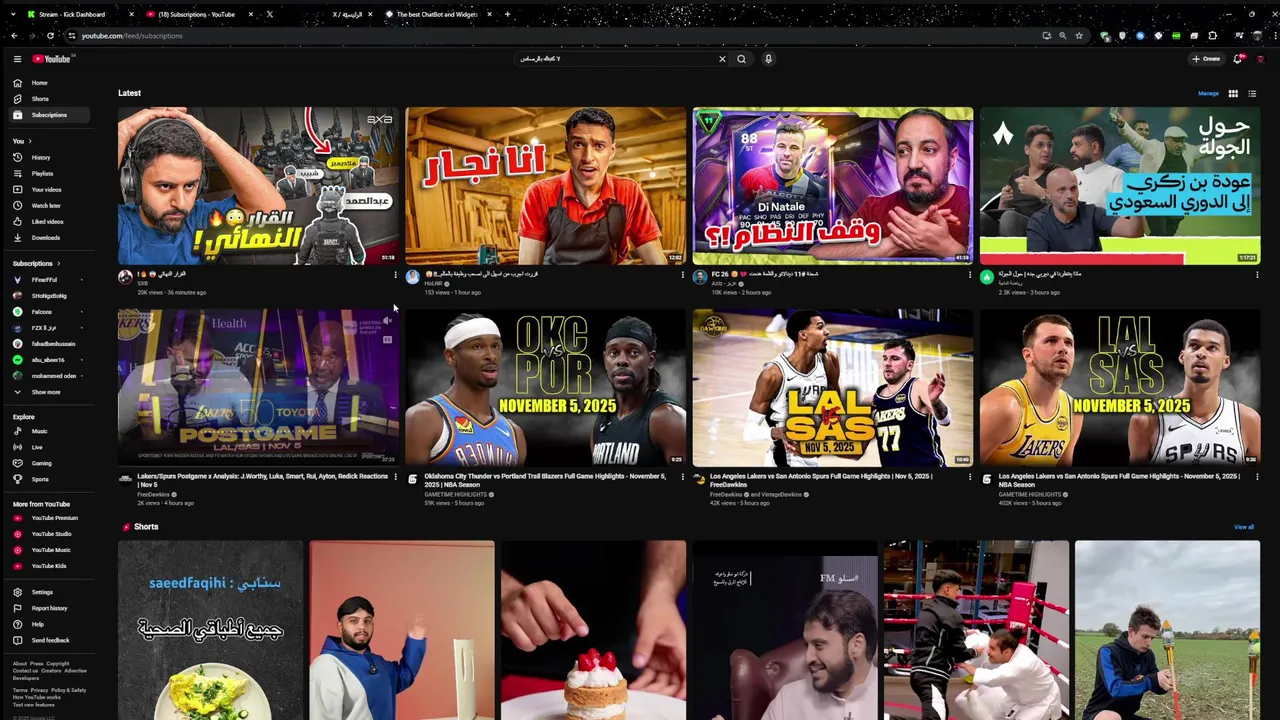Open watch History
Viewport: 1280px width, 720px height.
[50, 157]
